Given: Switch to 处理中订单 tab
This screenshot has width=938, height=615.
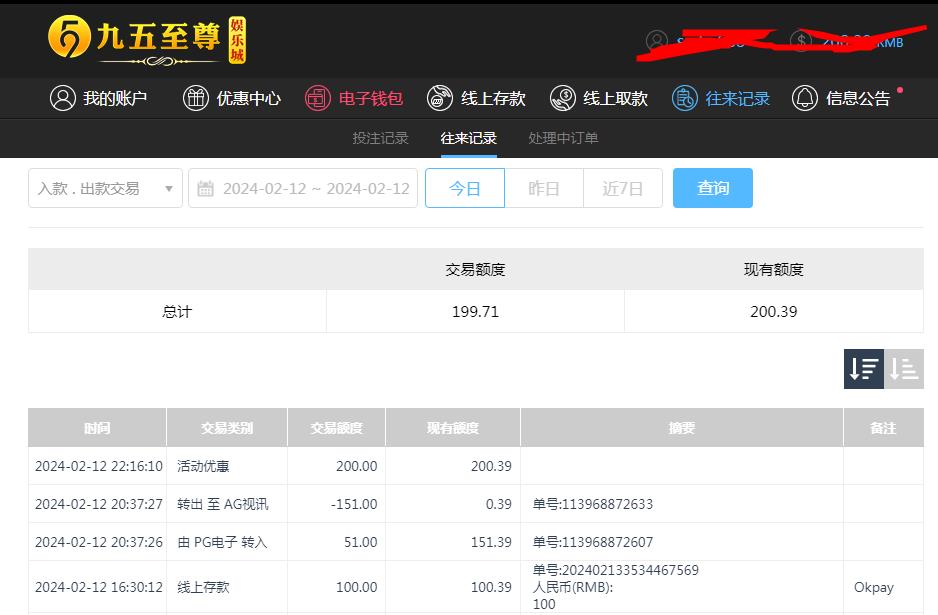Looking at the screenshot, I should click(x=563, y=138).
